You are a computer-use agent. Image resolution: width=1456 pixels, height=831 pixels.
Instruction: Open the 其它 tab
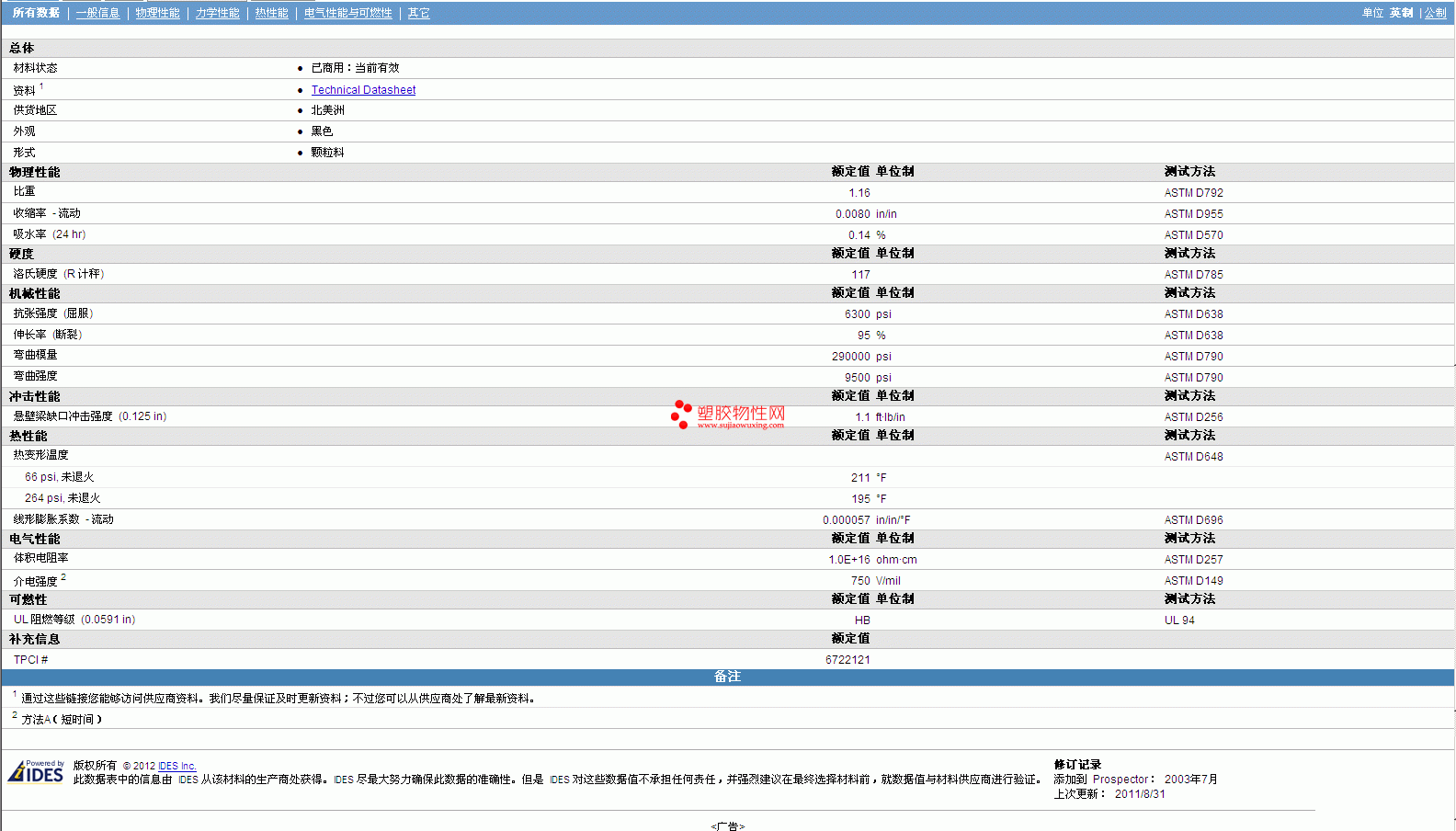pyautogui.click(x=418, y=13)
